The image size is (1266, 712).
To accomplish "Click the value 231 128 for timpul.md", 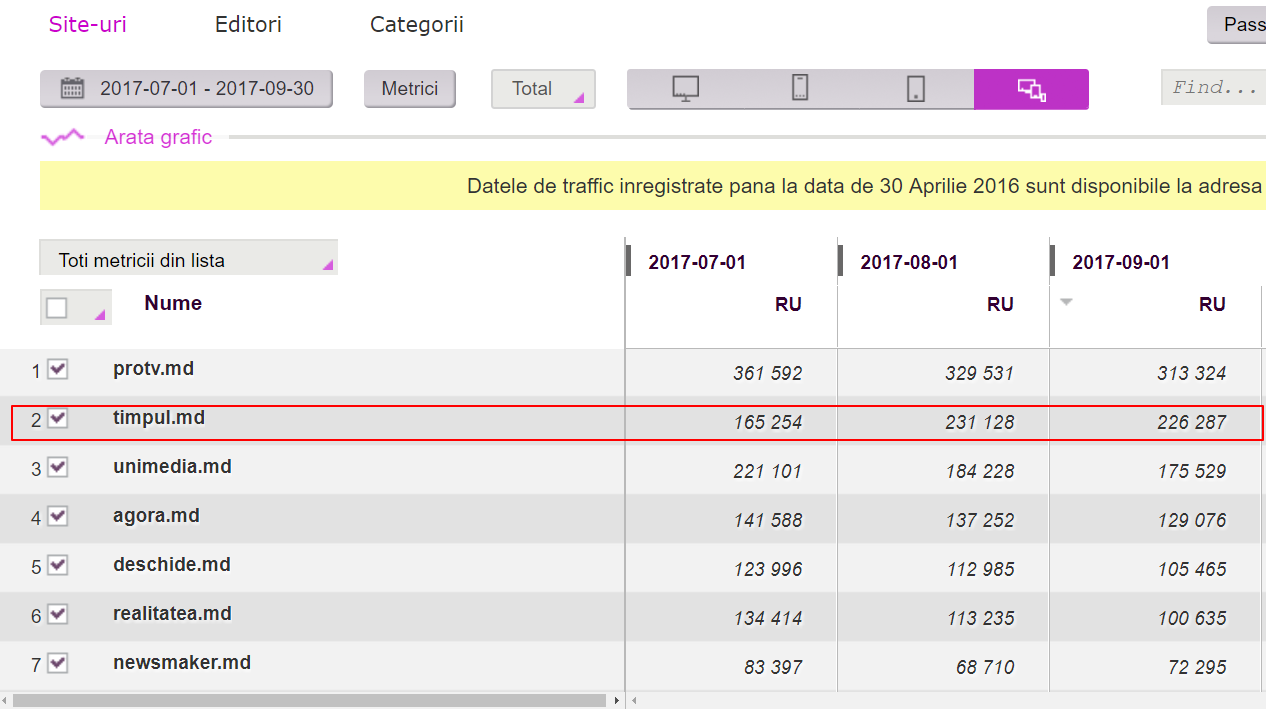I will click(x=979, y=423).
